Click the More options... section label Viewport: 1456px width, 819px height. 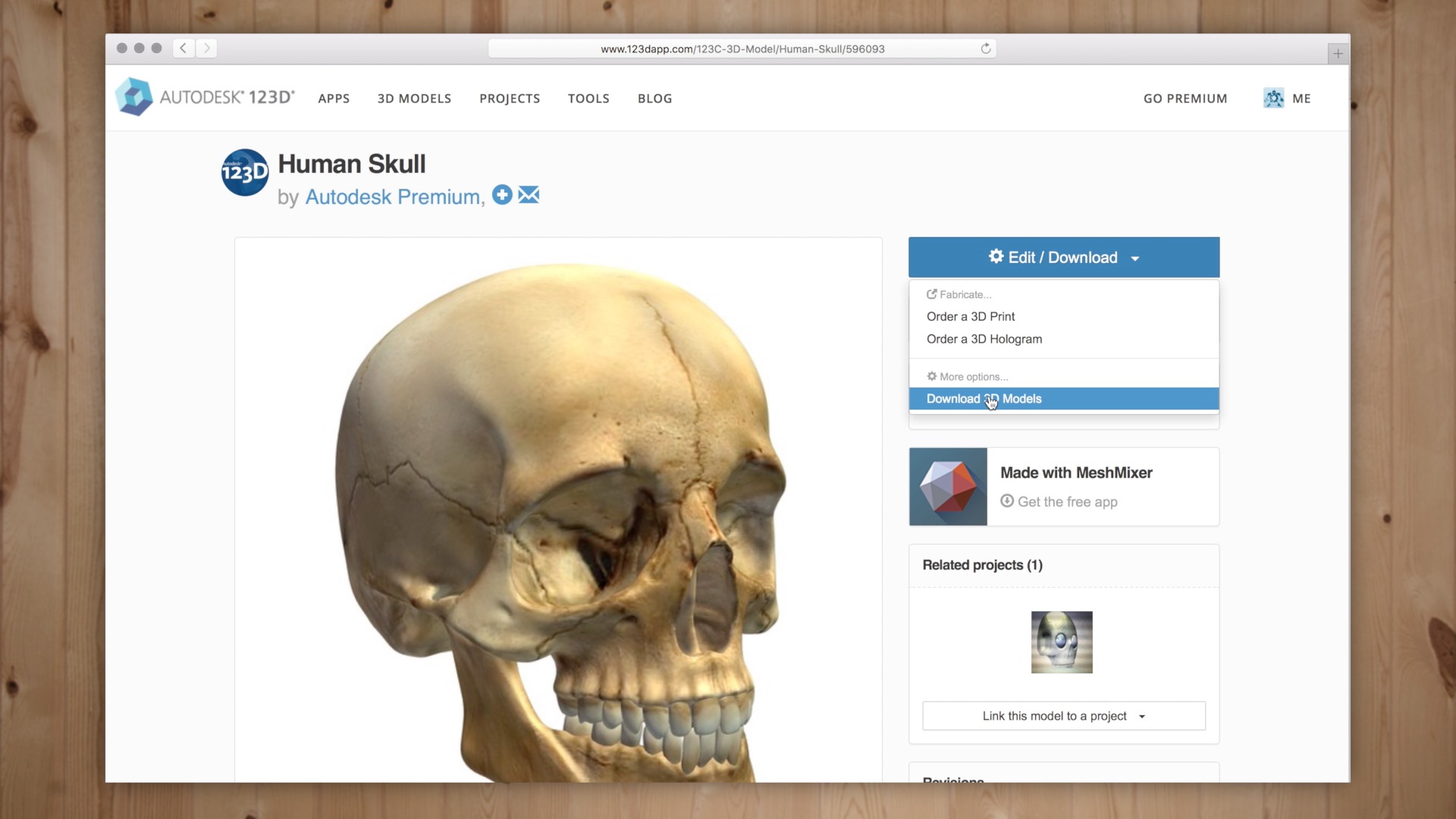coord(967,376)
